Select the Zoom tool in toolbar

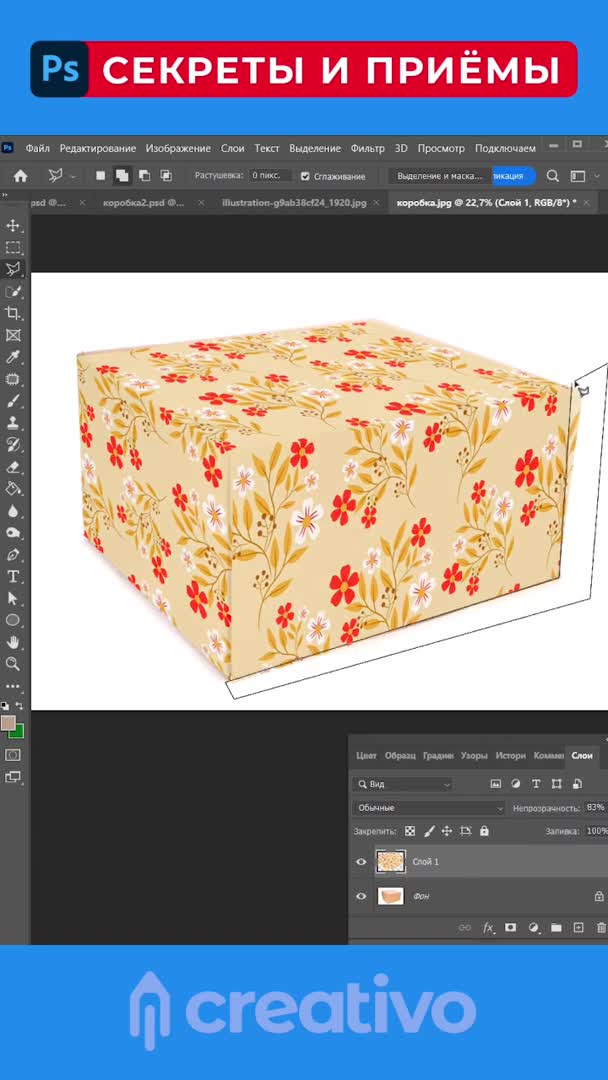point(14,664)
